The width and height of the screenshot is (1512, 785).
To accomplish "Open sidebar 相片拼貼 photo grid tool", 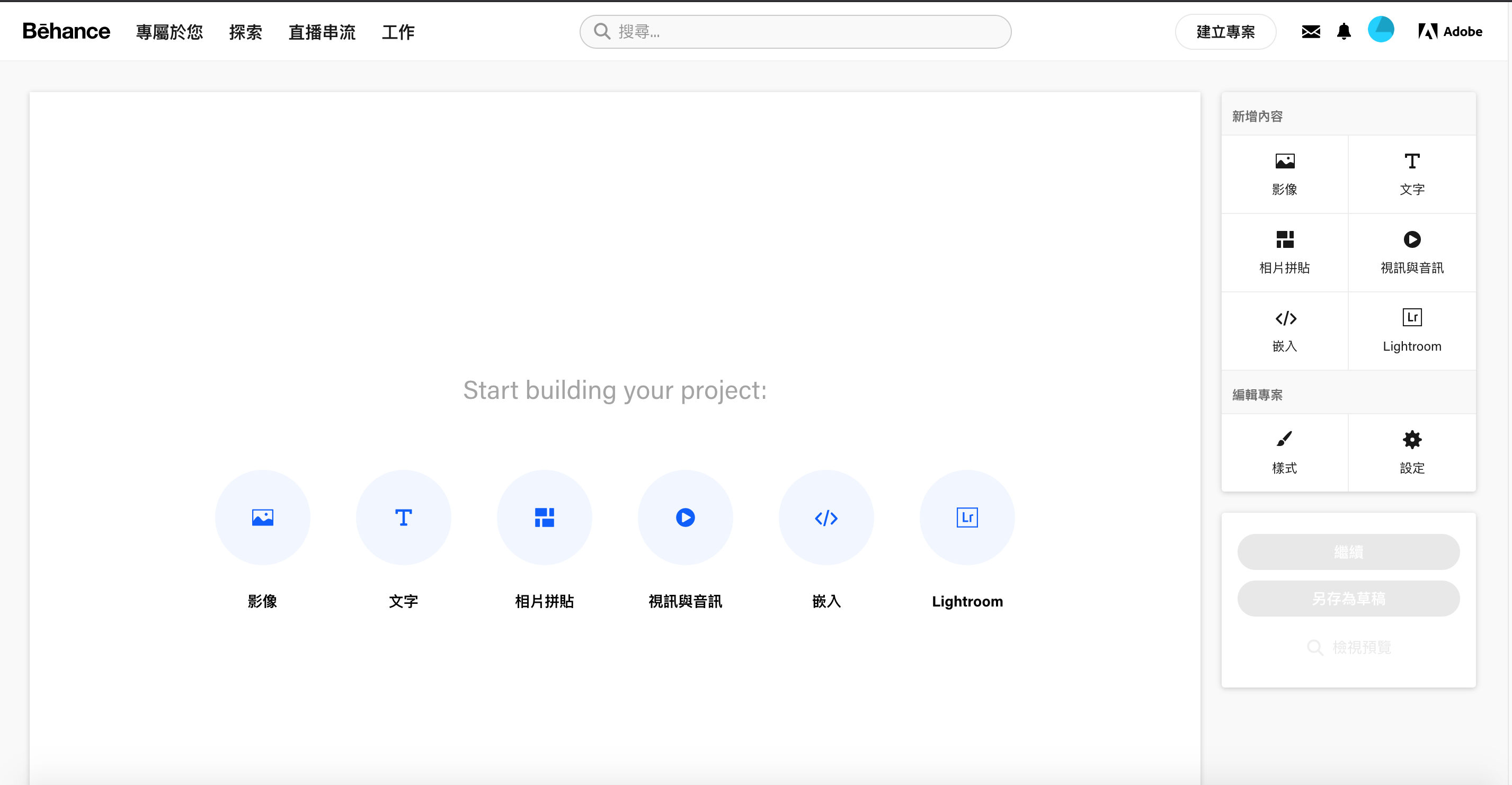I will (1284, 252).
